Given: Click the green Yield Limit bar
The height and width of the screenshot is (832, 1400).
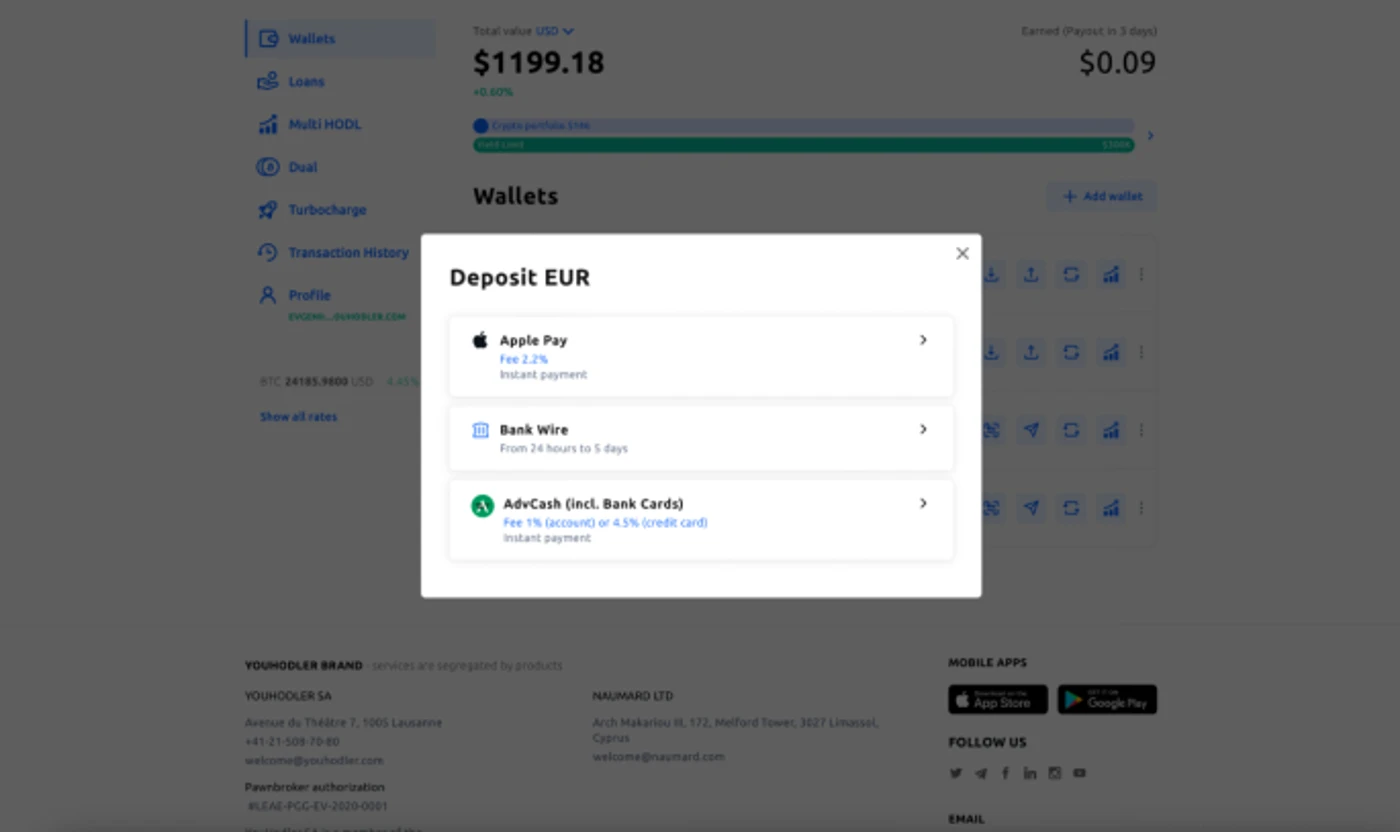Looking at the screenshot, I should click(804, 145).
